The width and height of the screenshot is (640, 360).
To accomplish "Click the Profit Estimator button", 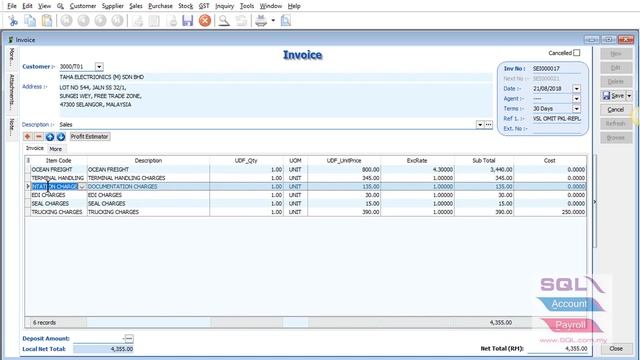I will coord(89,137).
